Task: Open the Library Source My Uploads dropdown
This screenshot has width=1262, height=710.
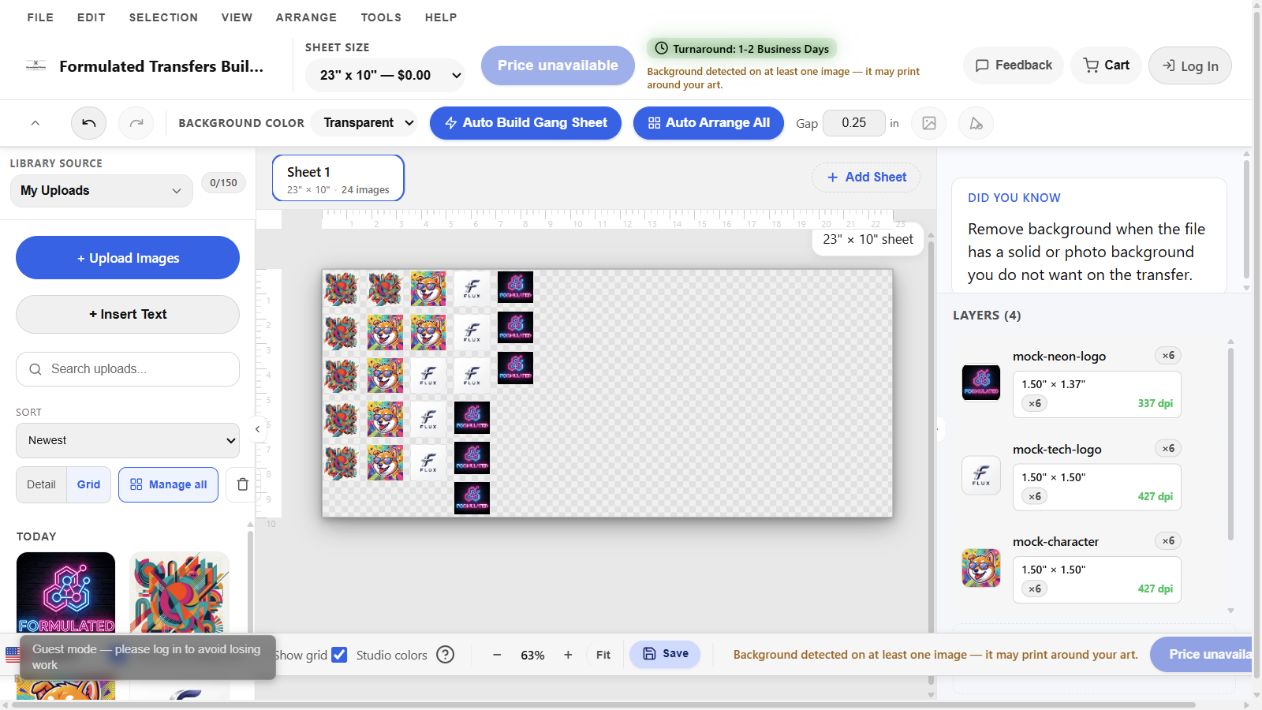Action: pos(101,190)
